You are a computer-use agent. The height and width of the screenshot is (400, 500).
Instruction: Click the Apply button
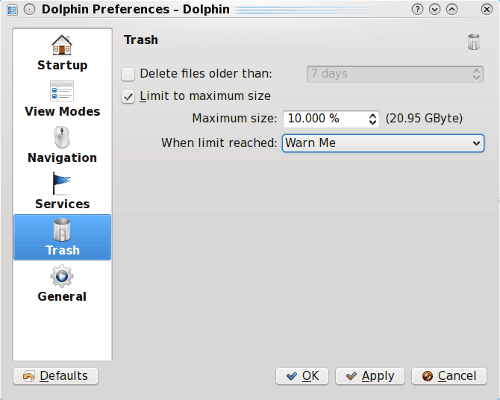click(x=370, y=376)
